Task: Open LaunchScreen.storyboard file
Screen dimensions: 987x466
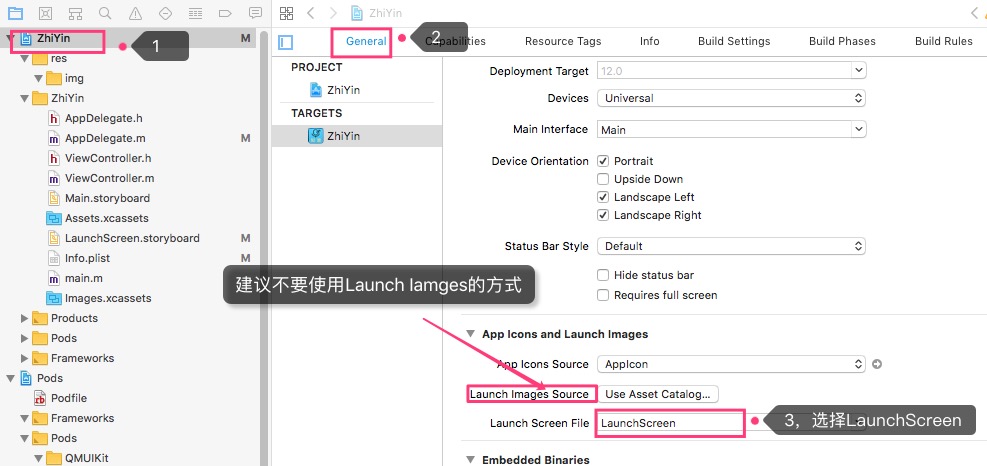Action: [132, 238]
